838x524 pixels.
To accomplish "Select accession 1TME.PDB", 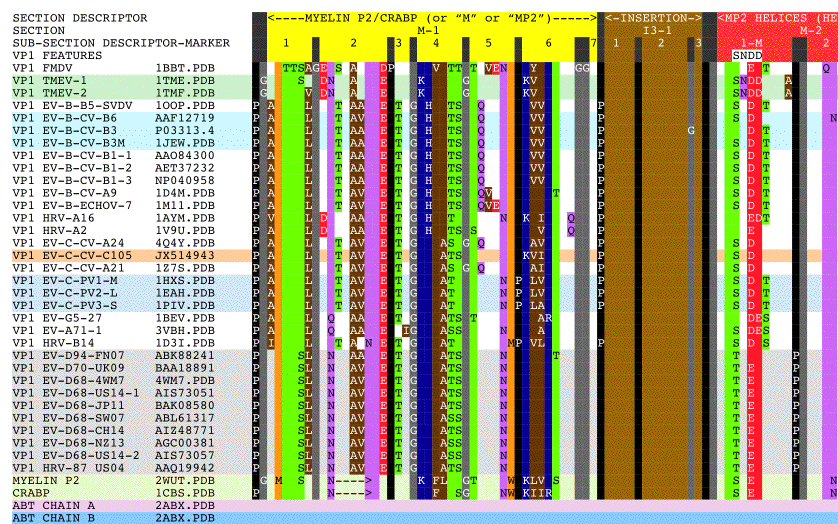I will click(185, 80).
